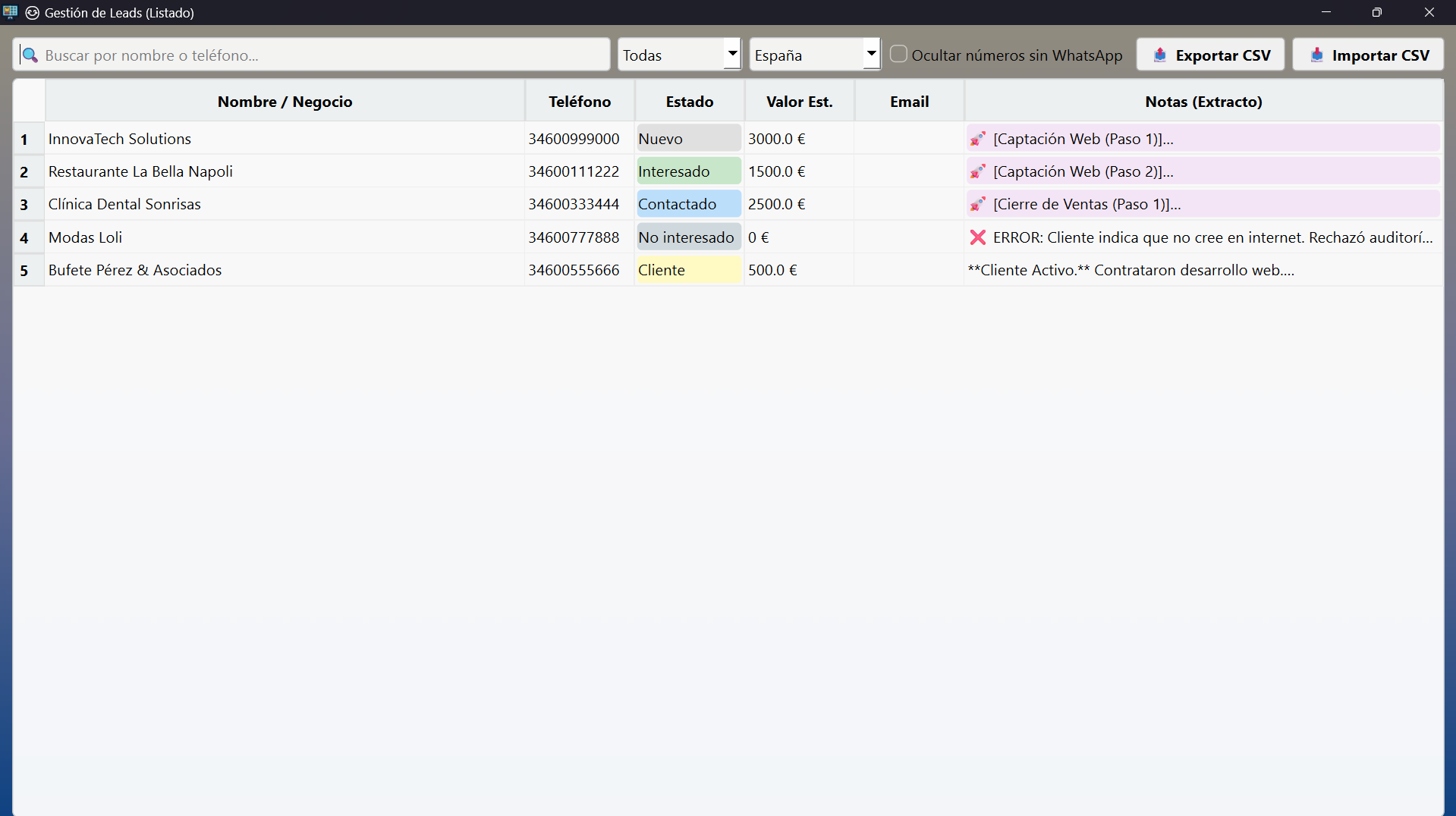This screenshot has width=1456, height=816.
Task: Select row header number 3
Action: click(x=25, y=205)
